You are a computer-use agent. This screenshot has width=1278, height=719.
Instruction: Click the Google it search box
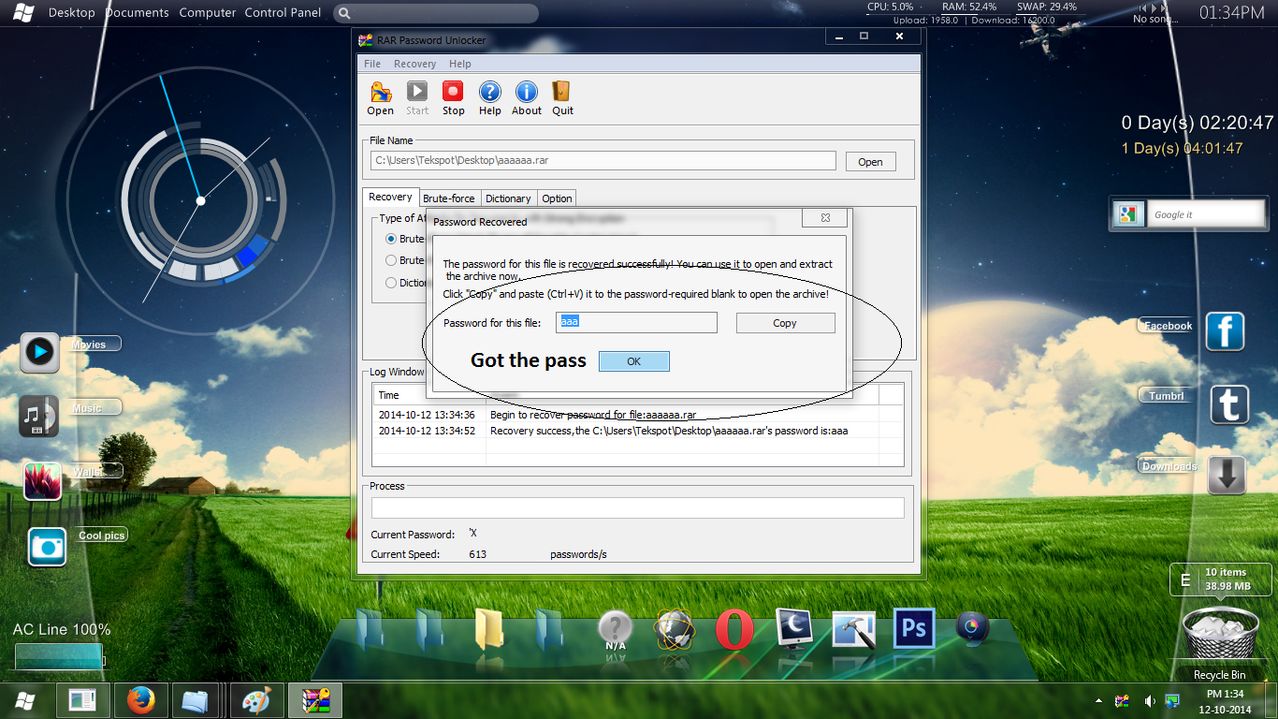coord(1206,214)
